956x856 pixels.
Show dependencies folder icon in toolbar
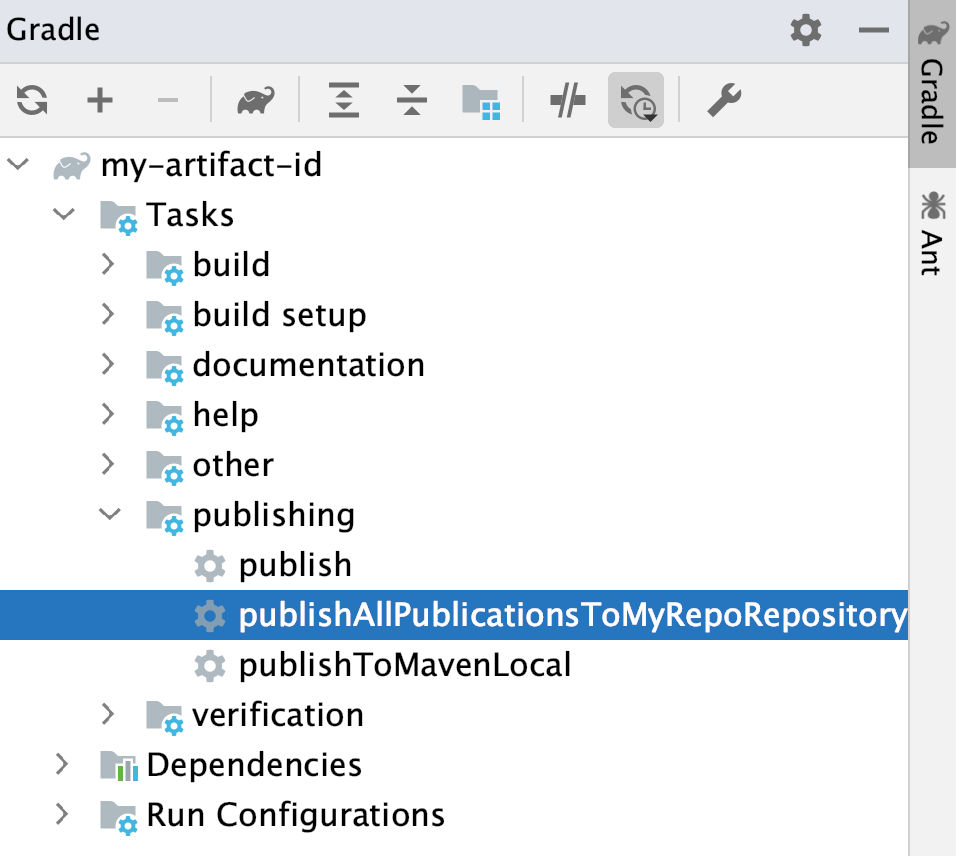pyautogui.click(x=481, y=102)
